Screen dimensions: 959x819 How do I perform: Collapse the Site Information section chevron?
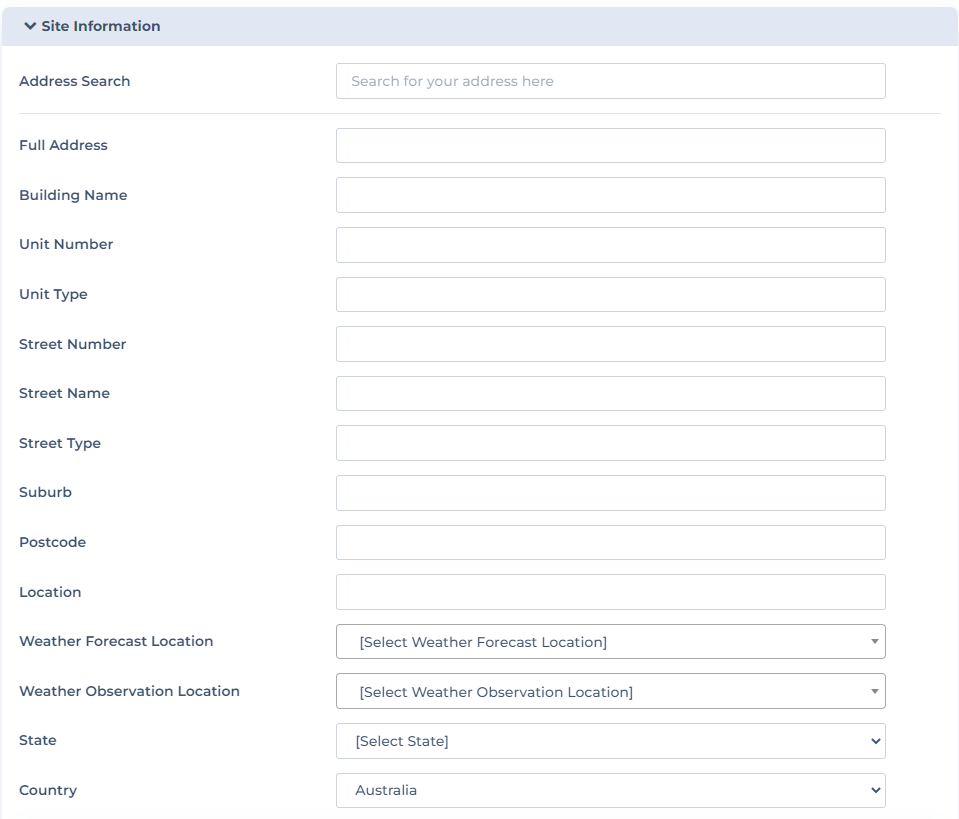(30, 26)
